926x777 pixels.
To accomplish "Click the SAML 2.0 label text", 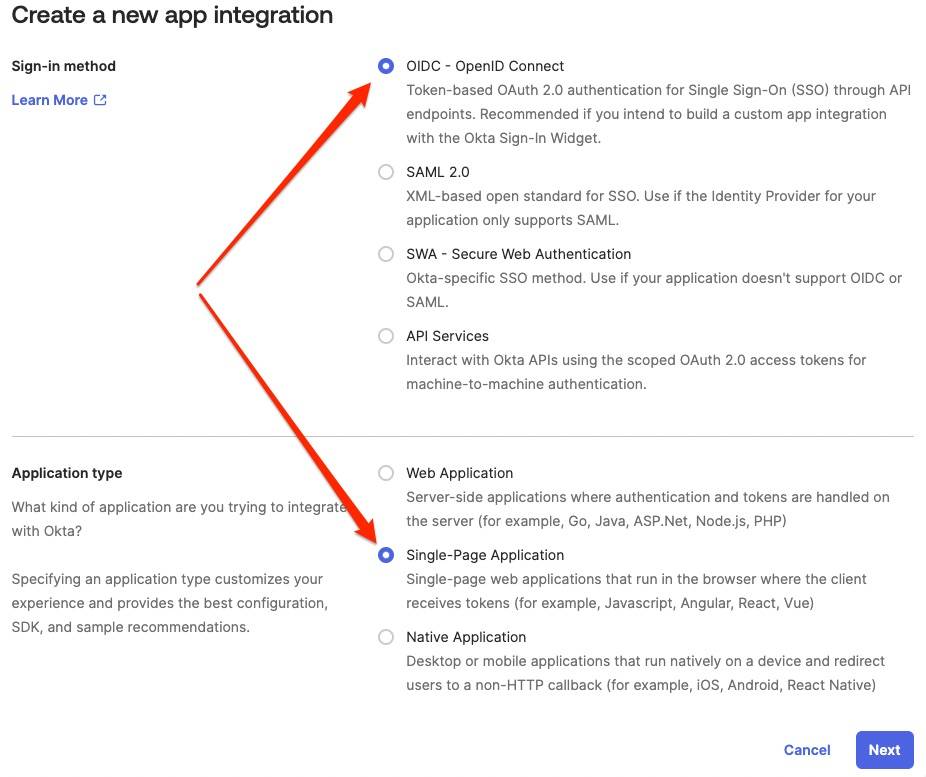I will (x=438, y=172).
